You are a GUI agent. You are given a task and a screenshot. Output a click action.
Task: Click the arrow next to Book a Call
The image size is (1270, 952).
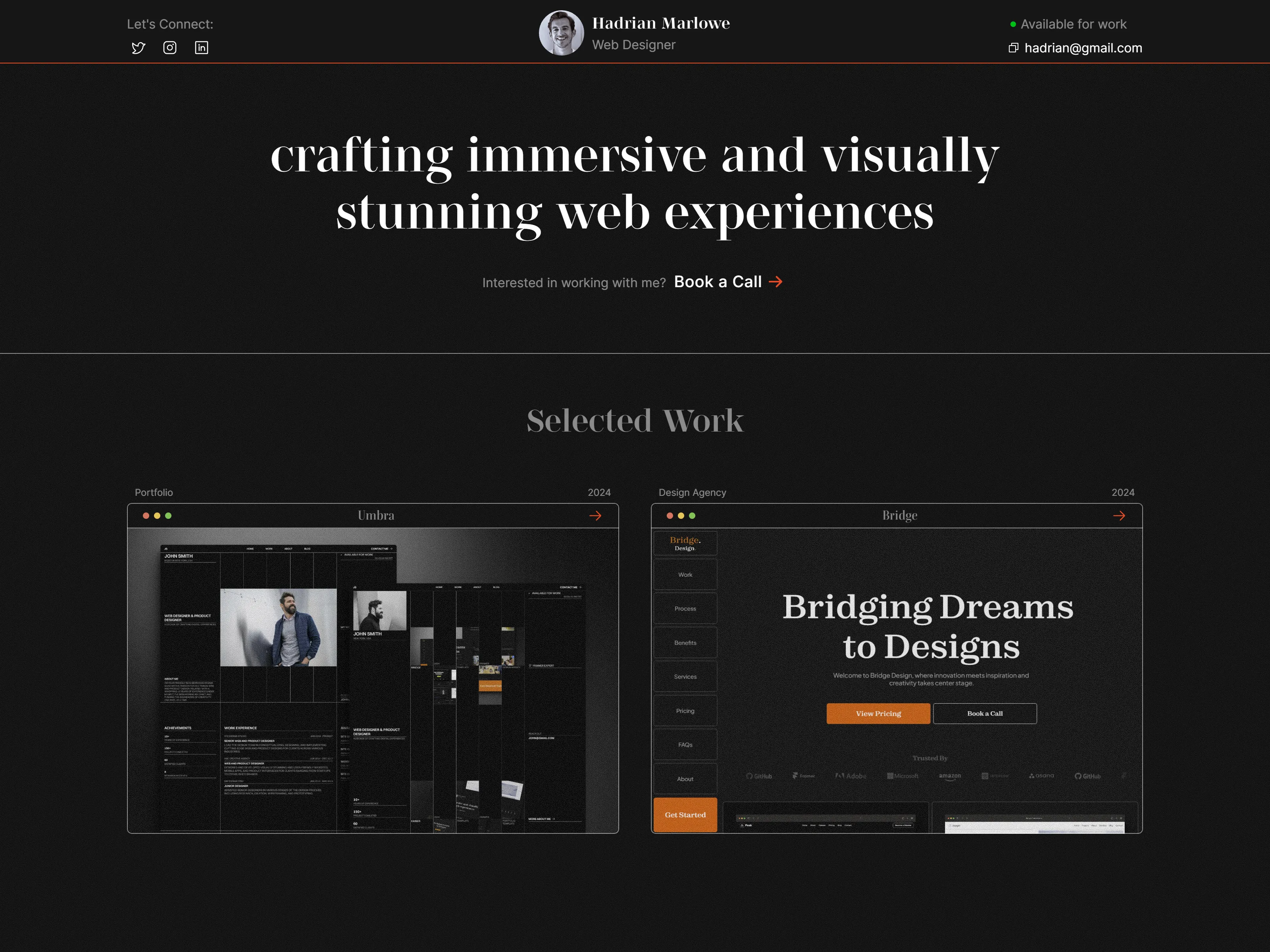point(775,282)
